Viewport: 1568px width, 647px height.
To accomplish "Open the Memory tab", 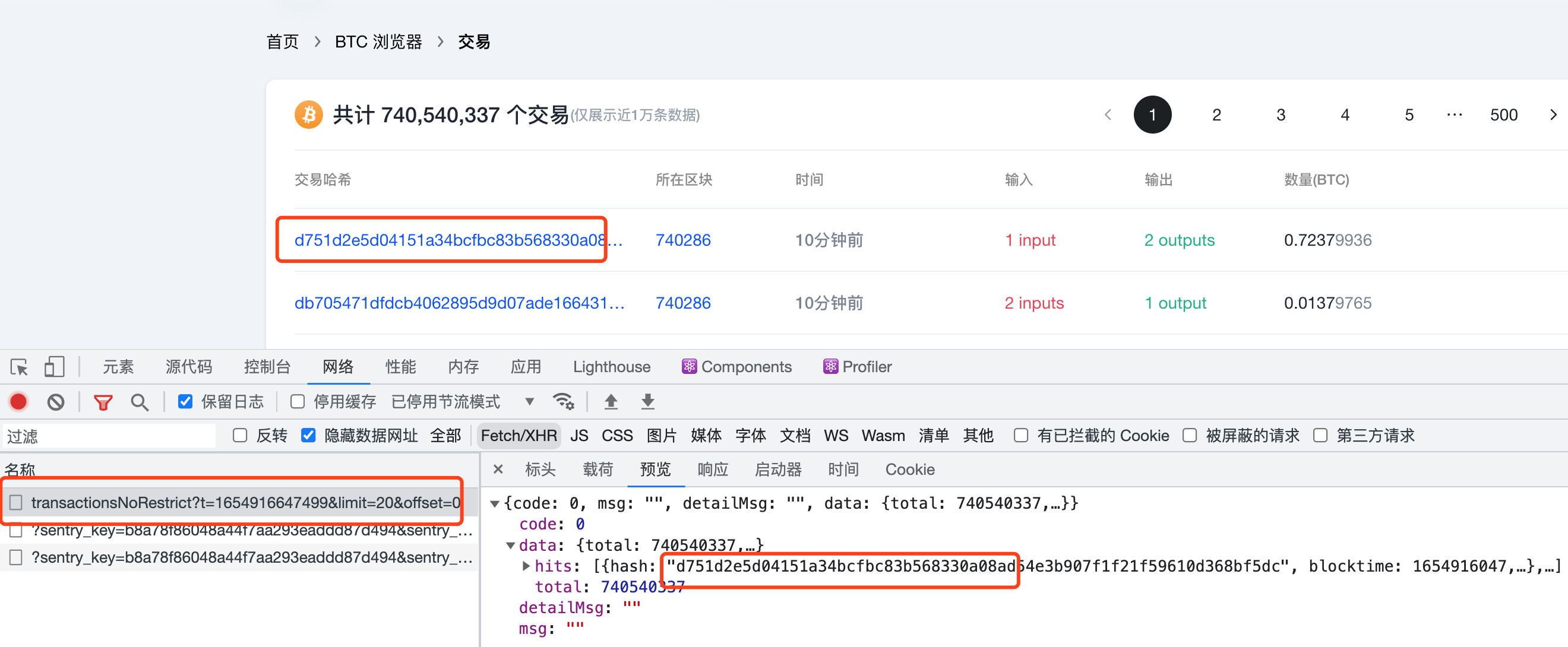I will click(x=463, y=366).
